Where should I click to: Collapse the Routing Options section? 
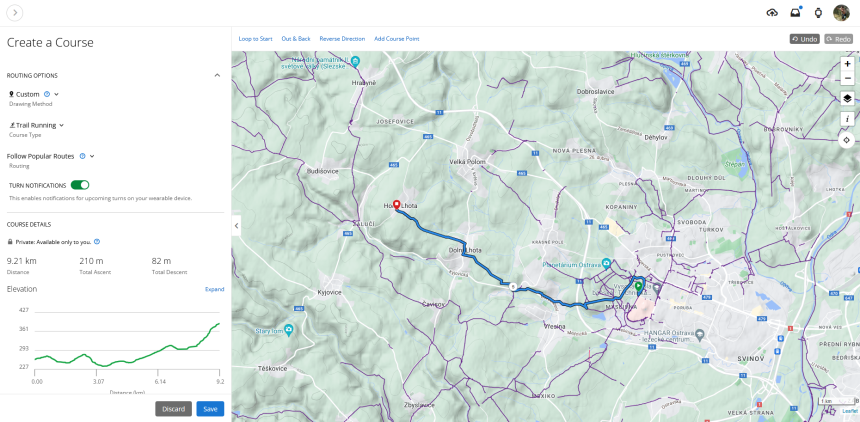click(x=217, y=75)
